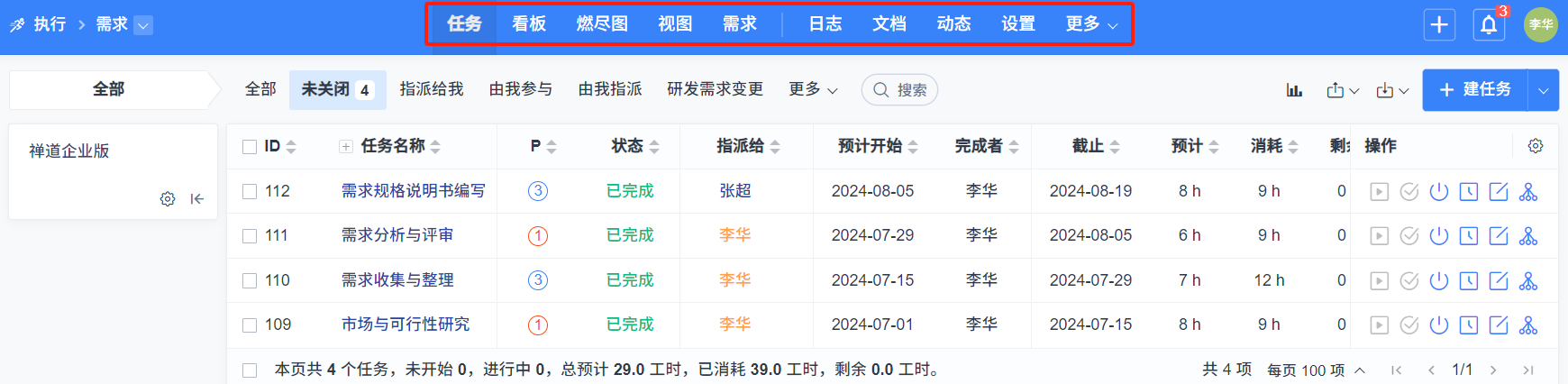Viewport: 1568px width, 384px height.
Task: Switch to the 看板 tab
Action: pos(529,24)
